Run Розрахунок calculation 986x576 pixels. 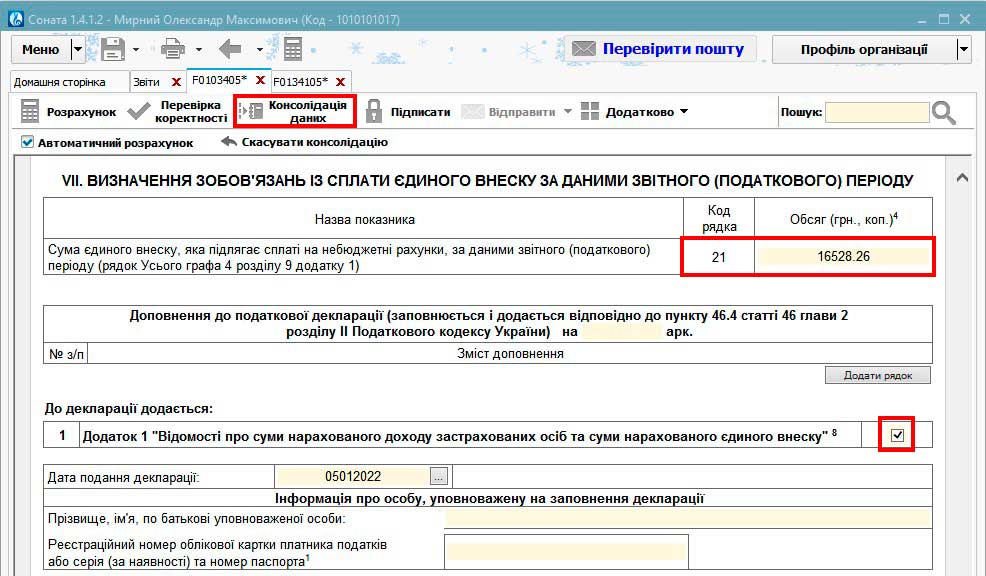(68, 112)
